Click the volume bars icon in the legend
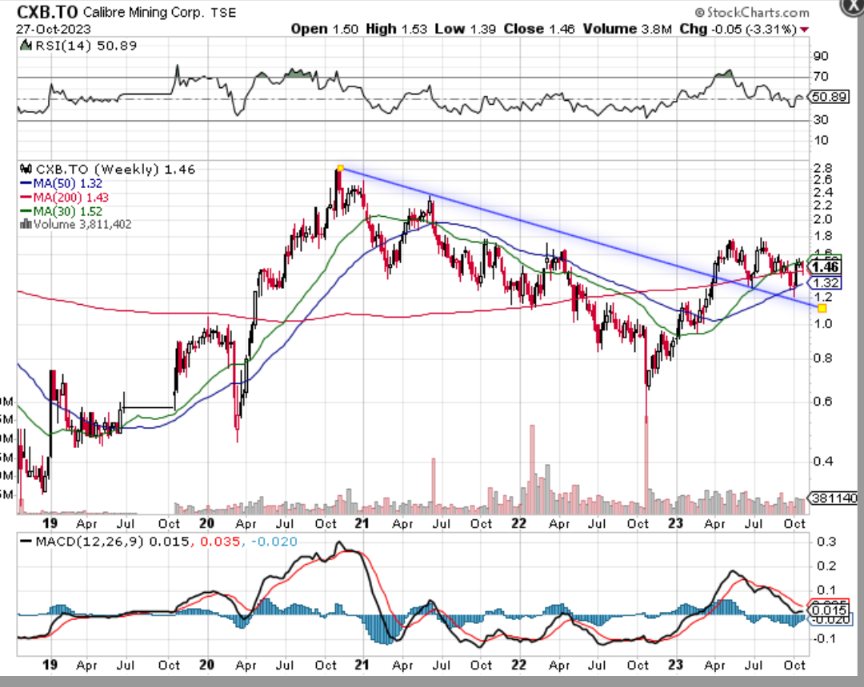This screenshot has height=687, width=864. pos(25,224)
